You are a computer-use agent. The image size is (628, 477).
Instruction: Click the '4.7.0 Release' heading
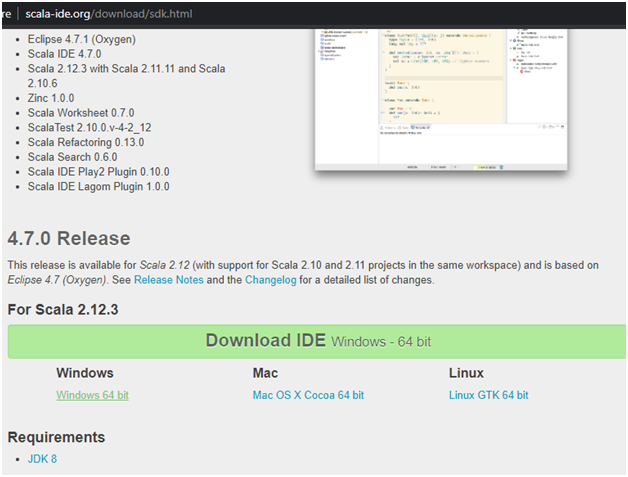click(69, 239)
